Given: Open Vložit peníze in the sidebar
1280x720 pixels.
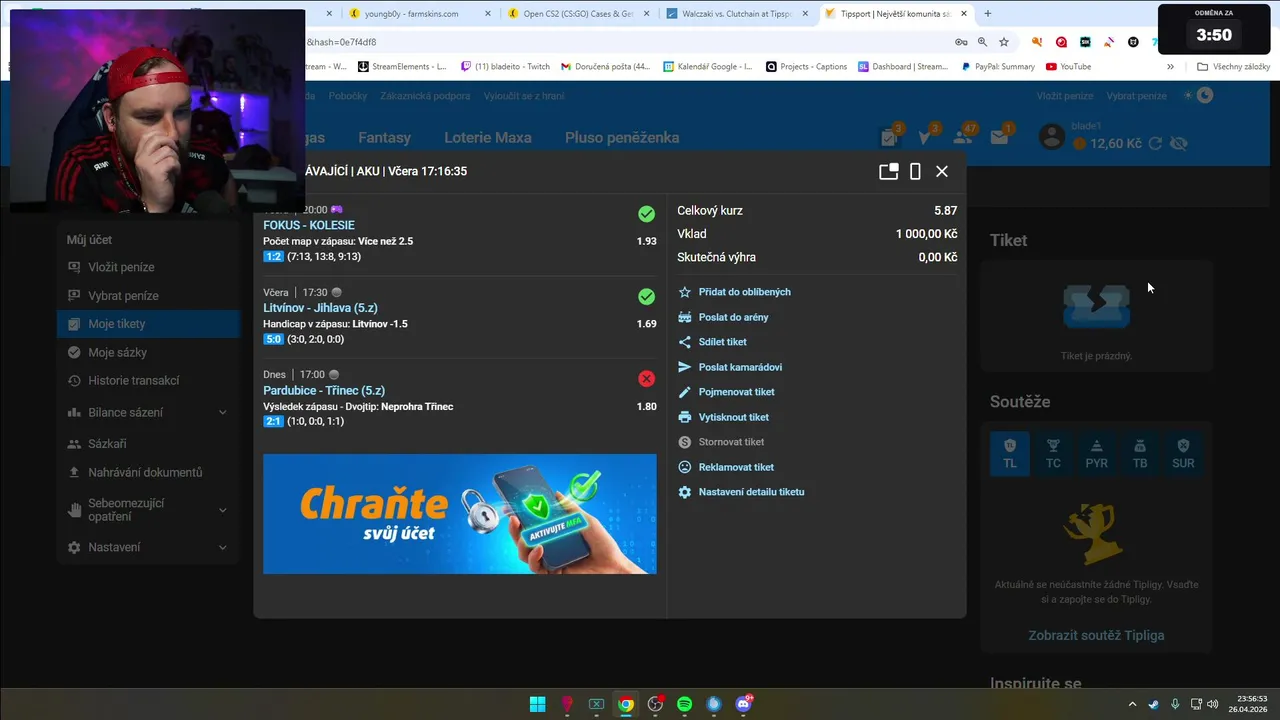Looking at the screenshot, I should 148,267.
